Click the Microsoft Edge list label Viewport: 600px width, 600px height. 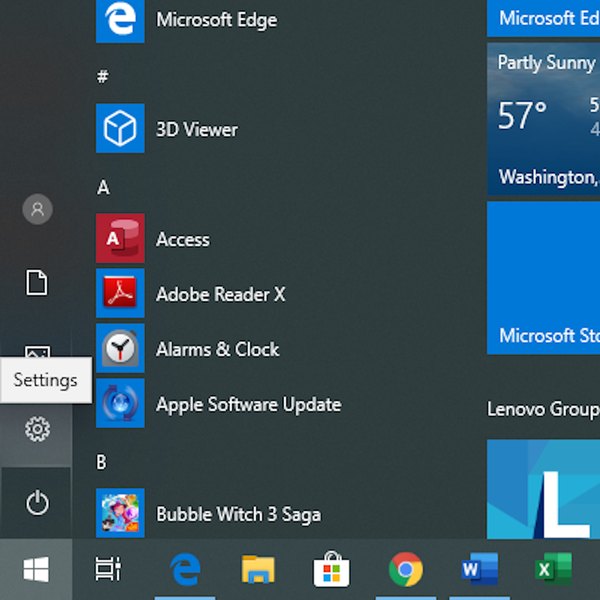217,20
